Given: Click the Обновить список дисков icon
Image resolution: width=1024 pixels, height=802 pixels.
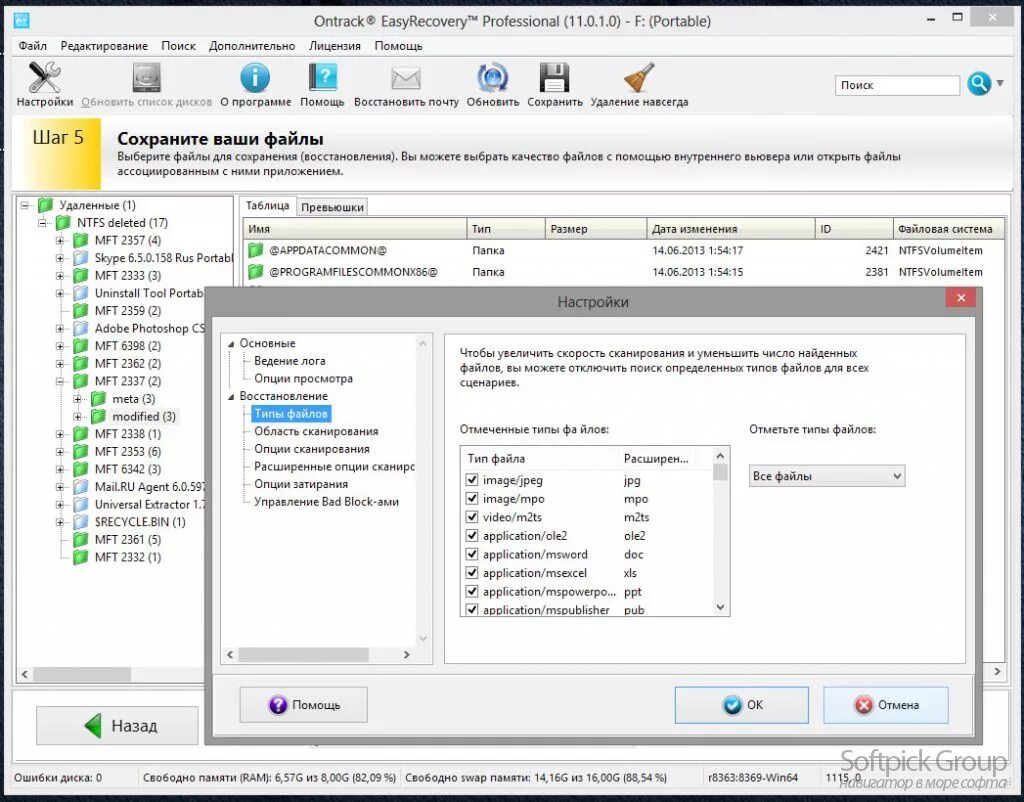Looking at the screenshot, I should (x=147, y=78).
